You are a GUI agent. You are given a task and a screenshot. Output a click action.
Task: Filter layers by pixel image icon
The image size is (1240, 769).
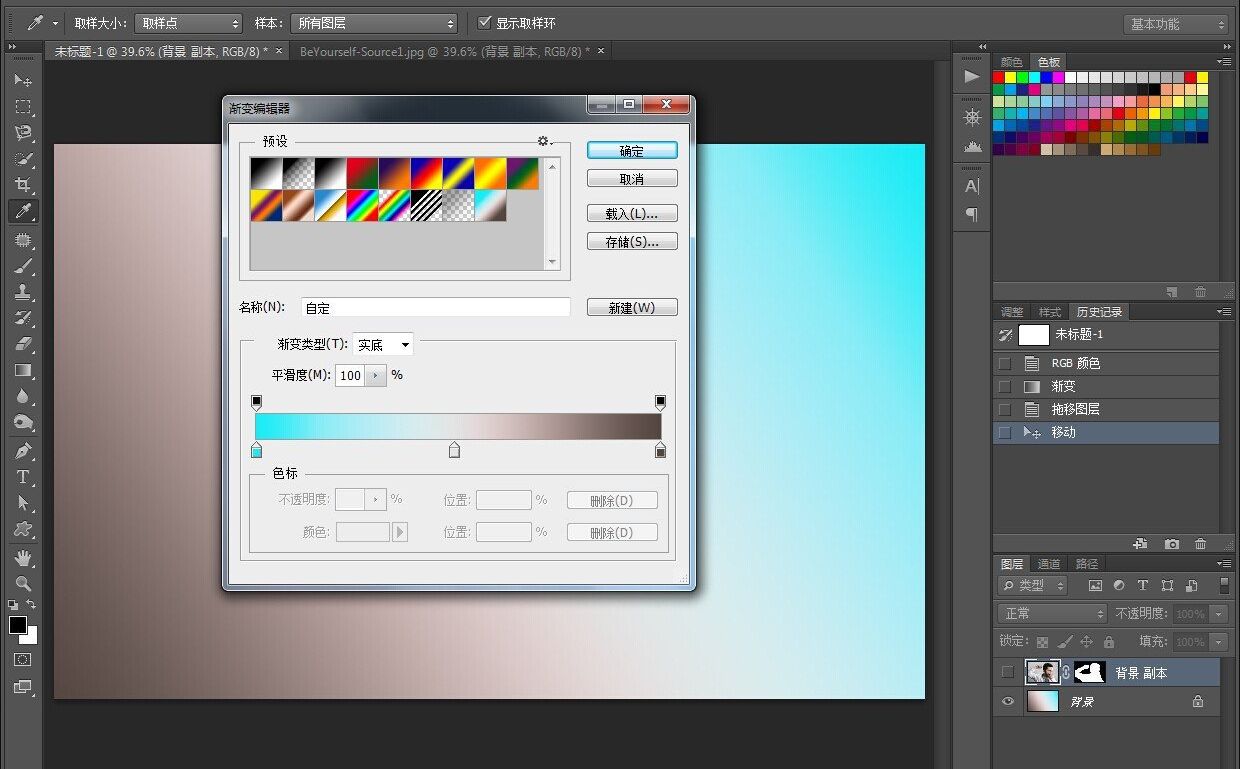[x=1095, y=586]
